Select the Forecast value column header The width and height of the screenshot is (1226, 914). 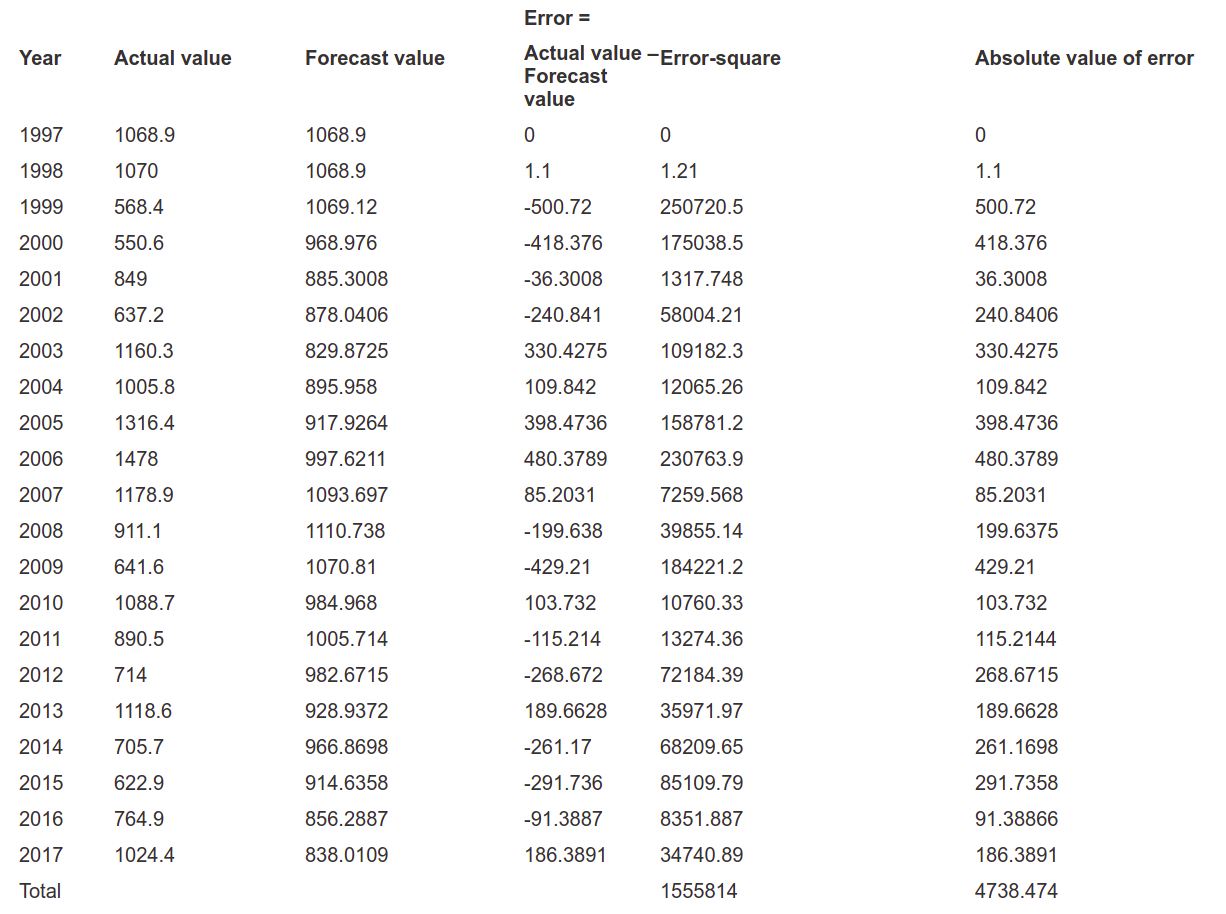coord(375,58)
